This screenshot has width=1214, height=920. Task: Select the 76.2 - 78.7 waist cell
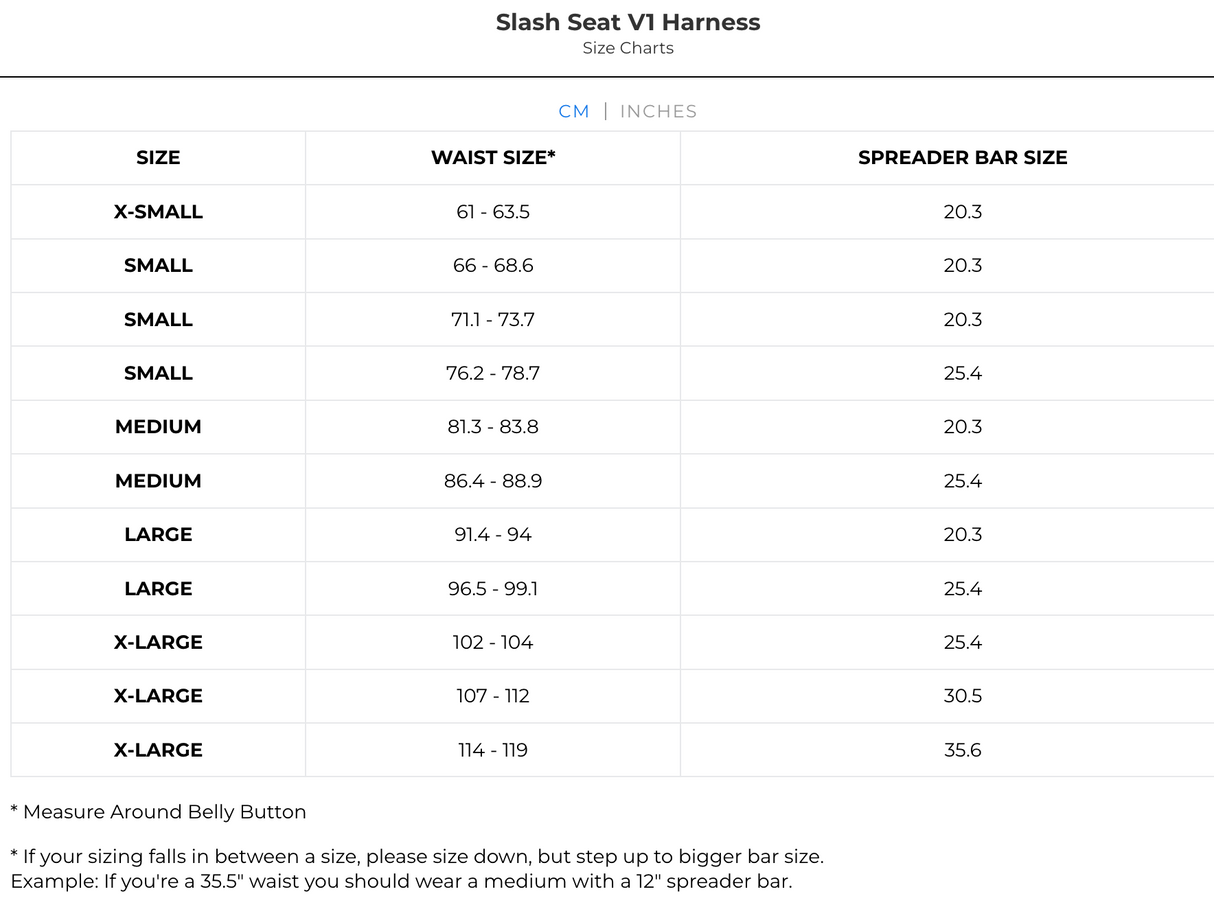(x=493, y=373)
